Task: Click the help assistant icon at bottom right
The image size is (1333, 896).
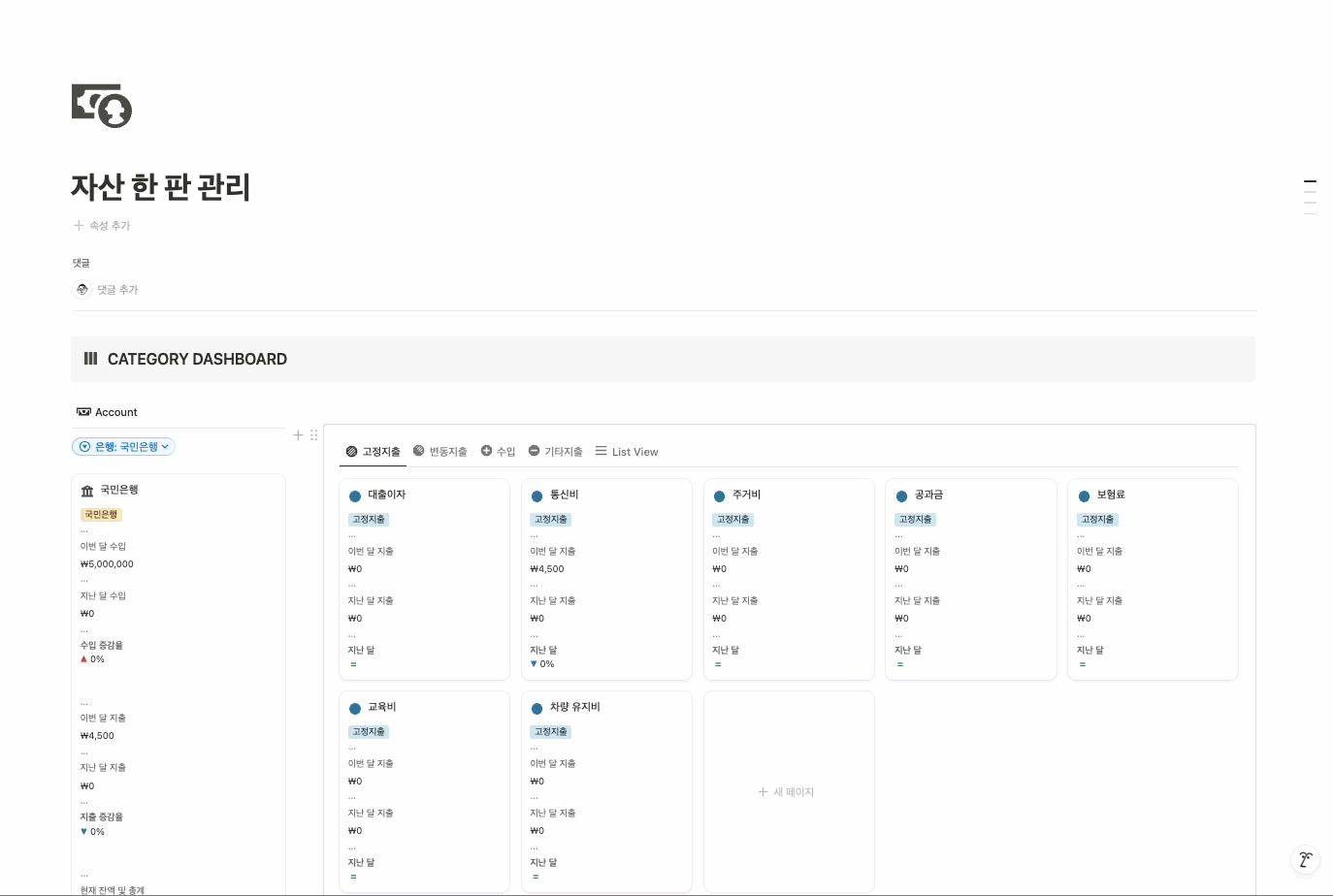Action: [x=1306, y=859]
